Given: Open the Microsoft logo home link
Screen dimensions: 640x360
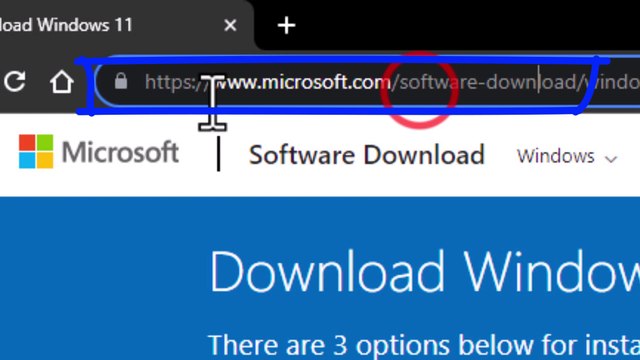Looking at the screenshot, I should coord(99,152).
